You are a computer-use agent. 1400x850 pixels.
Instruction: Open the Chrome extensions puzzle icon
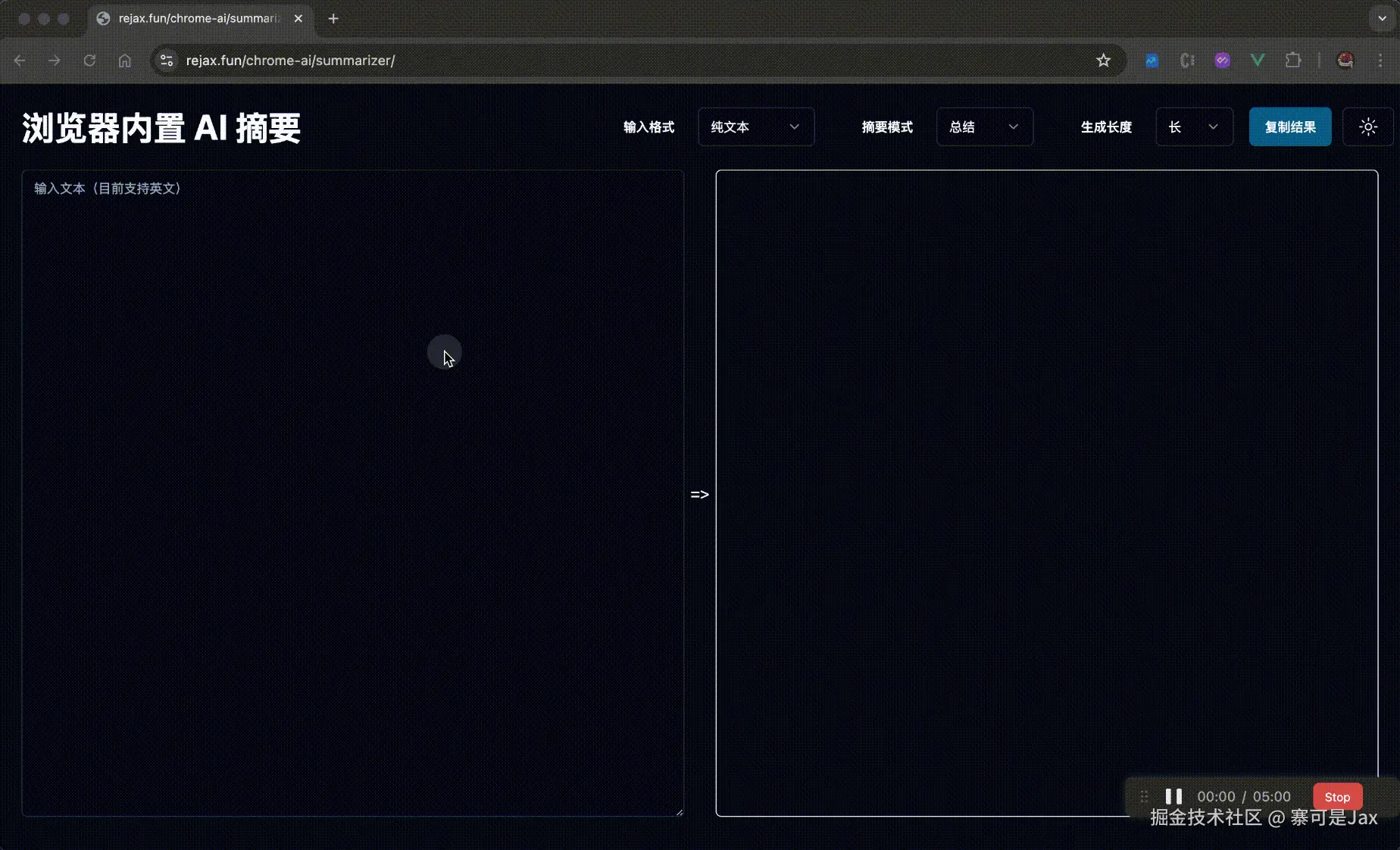point(1294,61)
